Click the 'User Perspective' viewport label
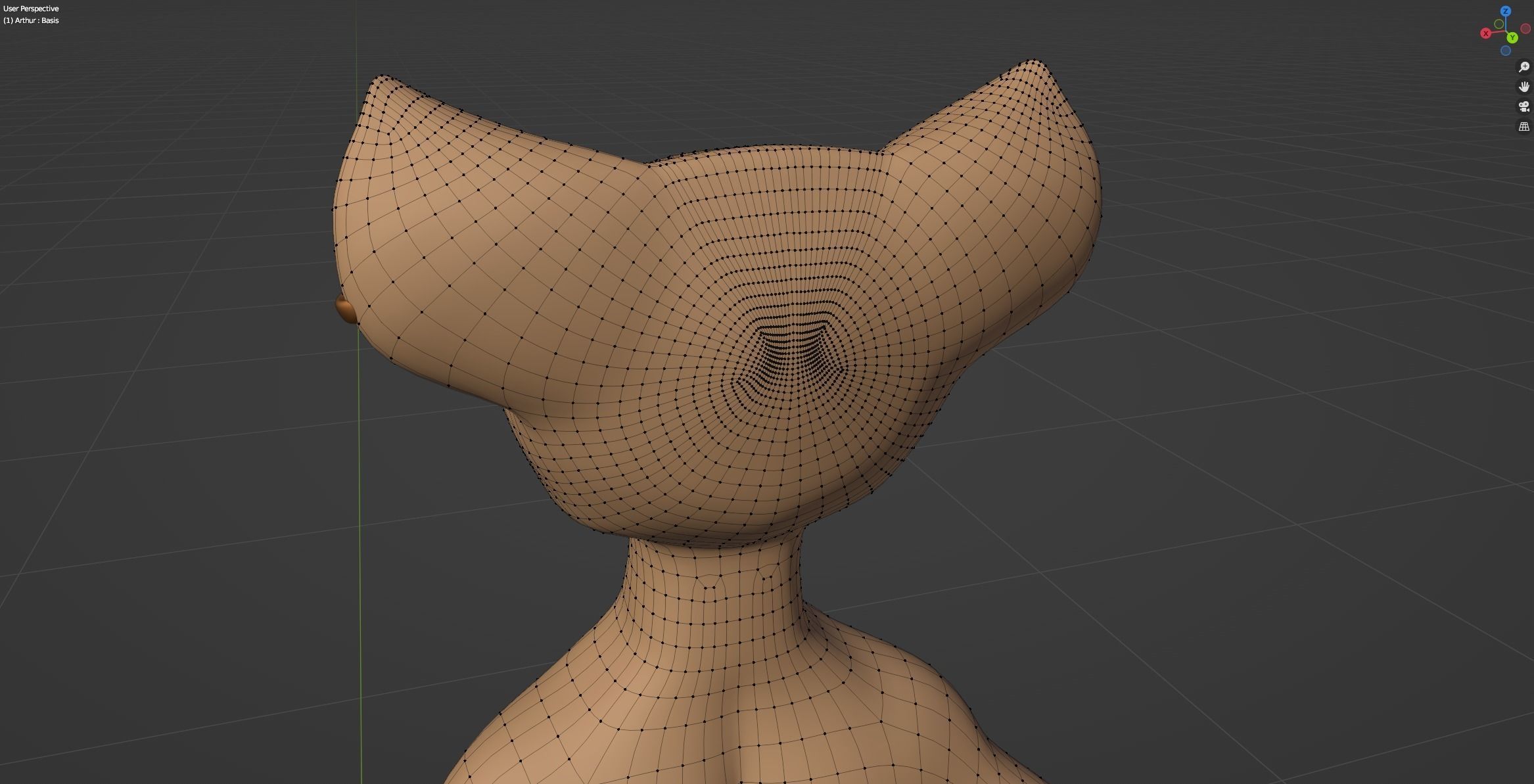The image size is (1534, 784). pos(31,9)
